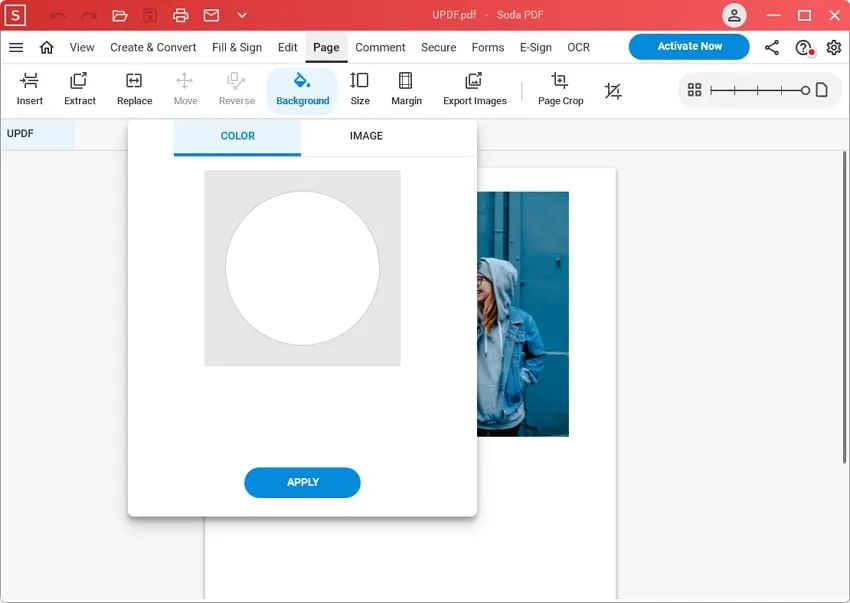Switch to the IMAGE tab
The height and width of the screenshot is (603, 850).
(366, 136)
